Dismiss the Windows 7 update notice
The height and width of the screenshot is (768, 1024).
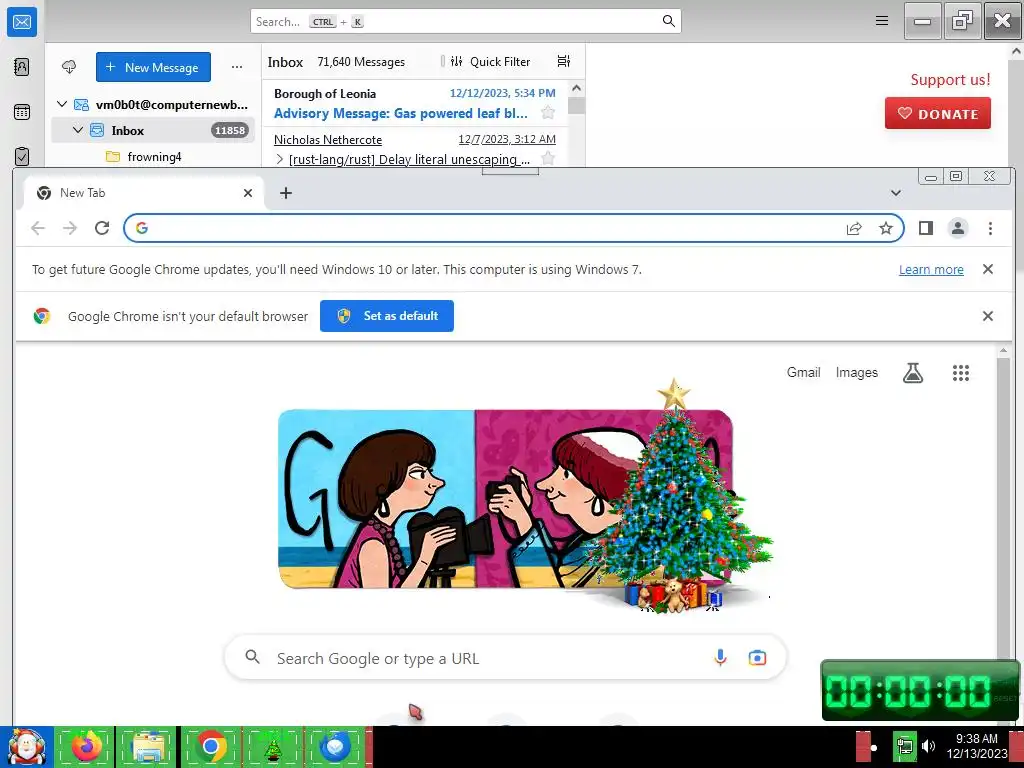coord(987,269)
